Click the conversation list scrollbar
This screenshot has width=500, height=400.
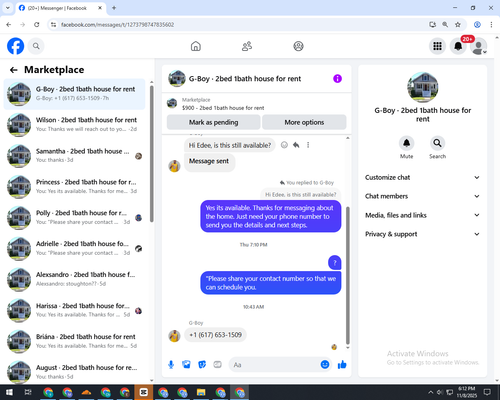[152, 154]
